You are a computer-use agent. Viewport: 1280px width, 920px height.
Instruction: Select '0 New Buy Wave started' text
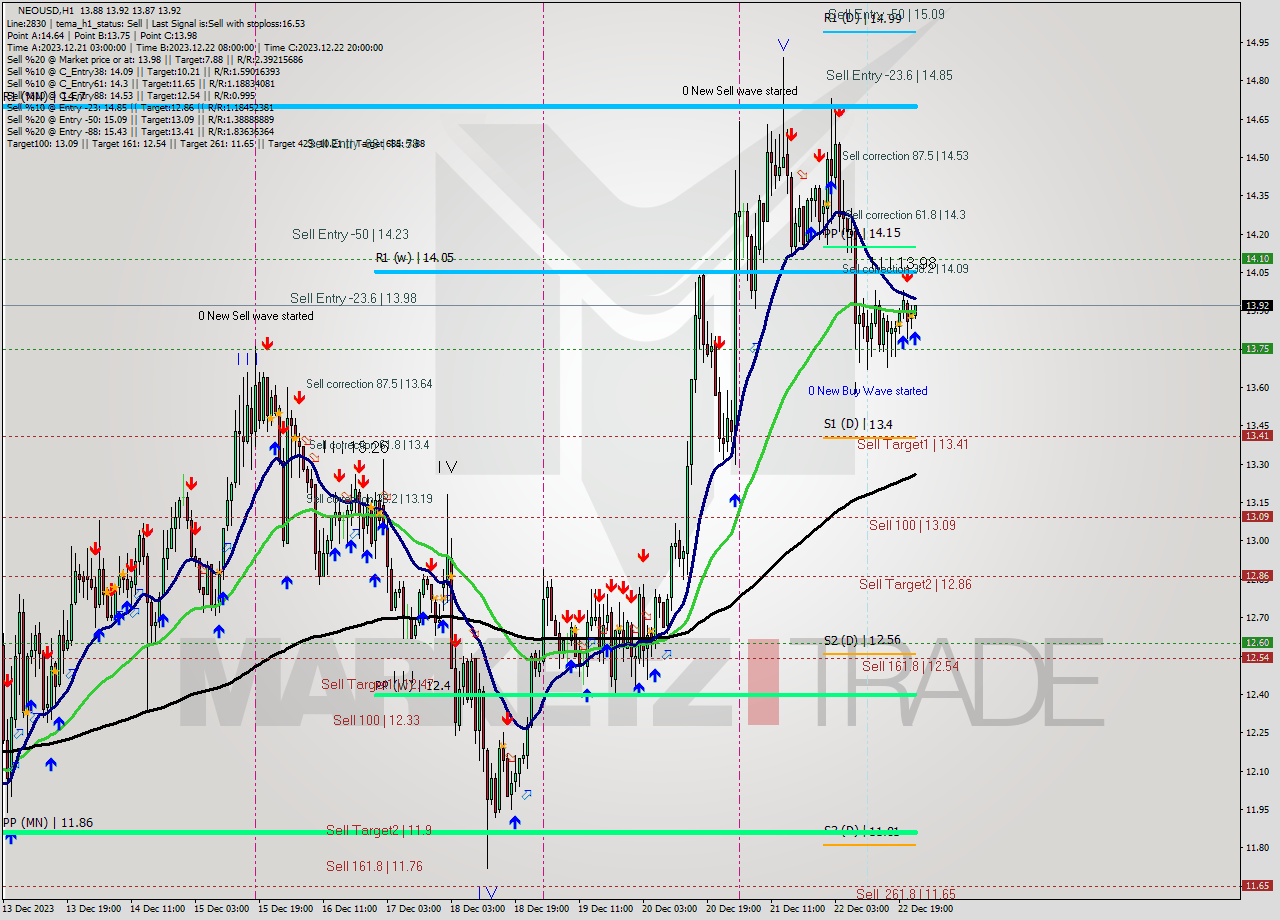coord(868,391)
